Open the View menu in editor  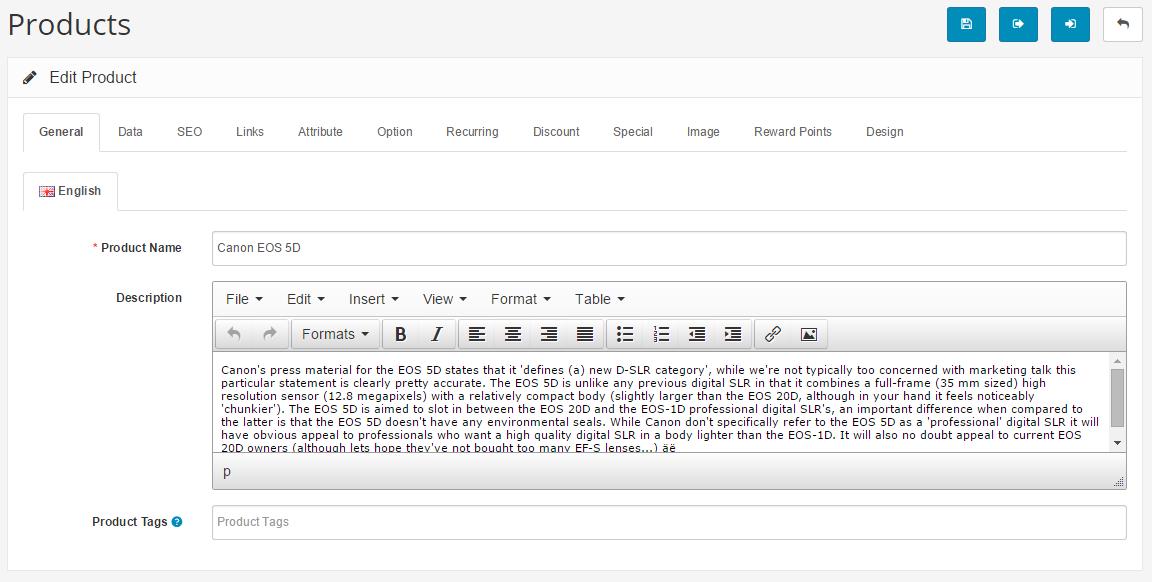point(444,299)
